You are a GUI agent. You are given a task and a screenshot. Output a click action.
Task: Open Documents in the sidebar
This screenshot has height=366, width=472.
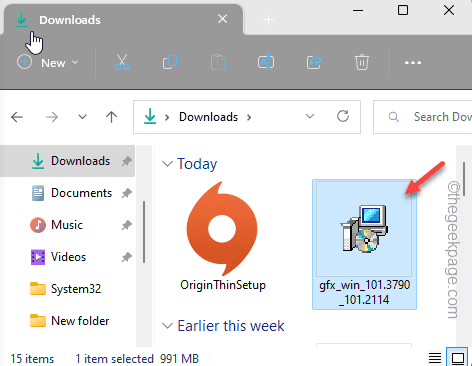pos(67,193)
